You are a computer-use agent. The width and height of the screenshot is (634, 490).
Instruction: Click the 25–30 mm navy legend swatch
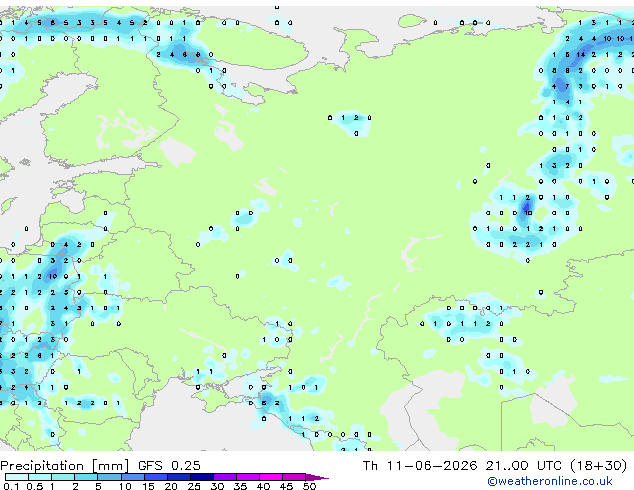pos(201,477)
